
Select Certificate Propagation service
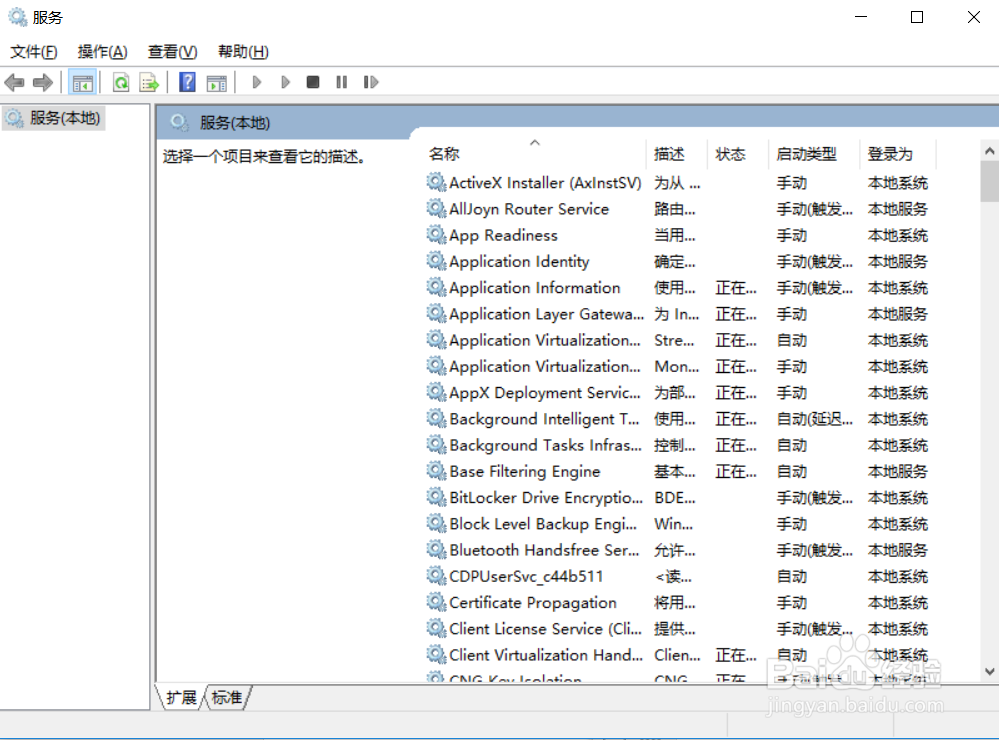[x=677, y=602]
